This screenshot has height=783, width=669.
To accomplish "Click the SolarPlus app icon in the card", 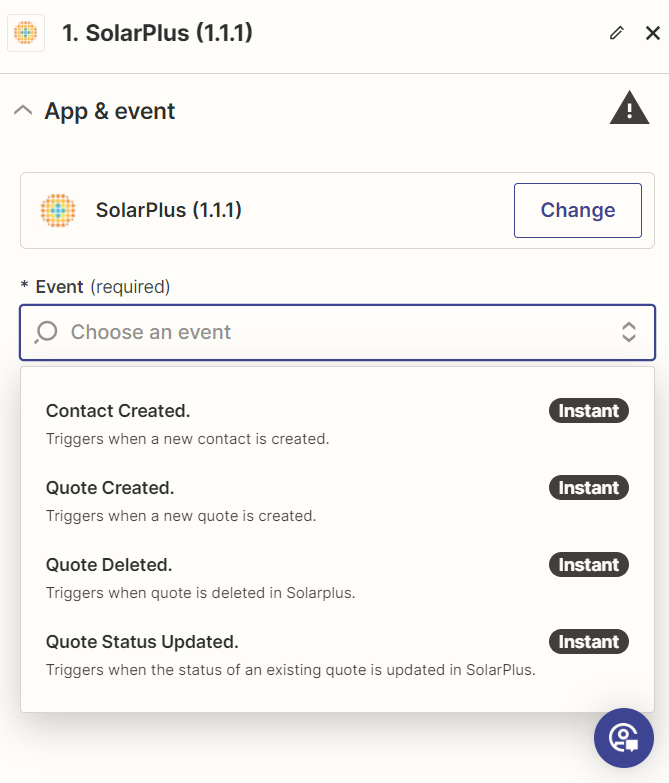I will [x=58, y=210].
